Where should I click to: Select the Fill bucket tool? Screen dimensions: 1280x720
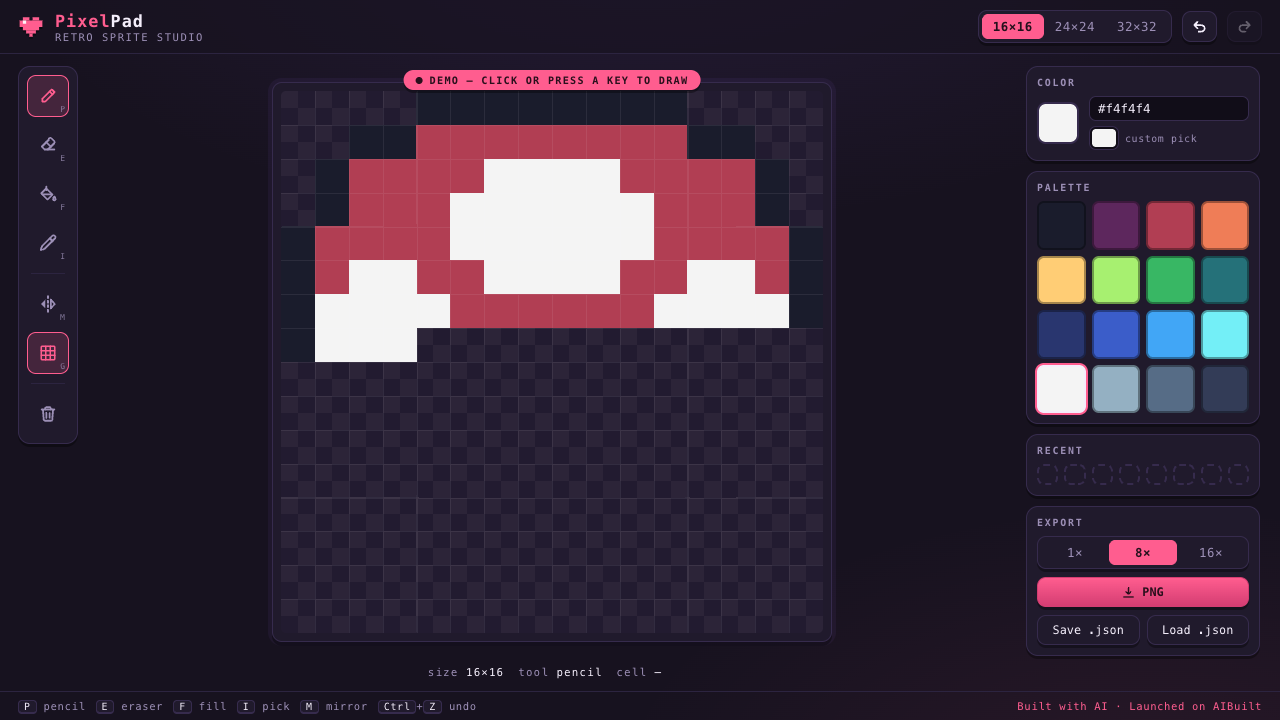[x=48, y=194]
